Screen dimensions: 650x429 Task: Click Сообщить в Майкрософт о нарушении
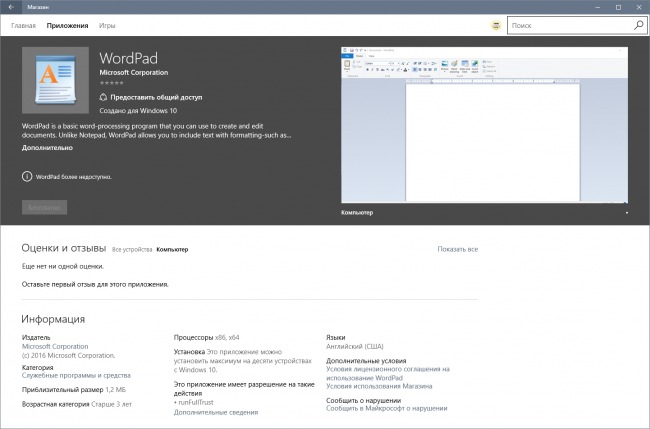387,408
